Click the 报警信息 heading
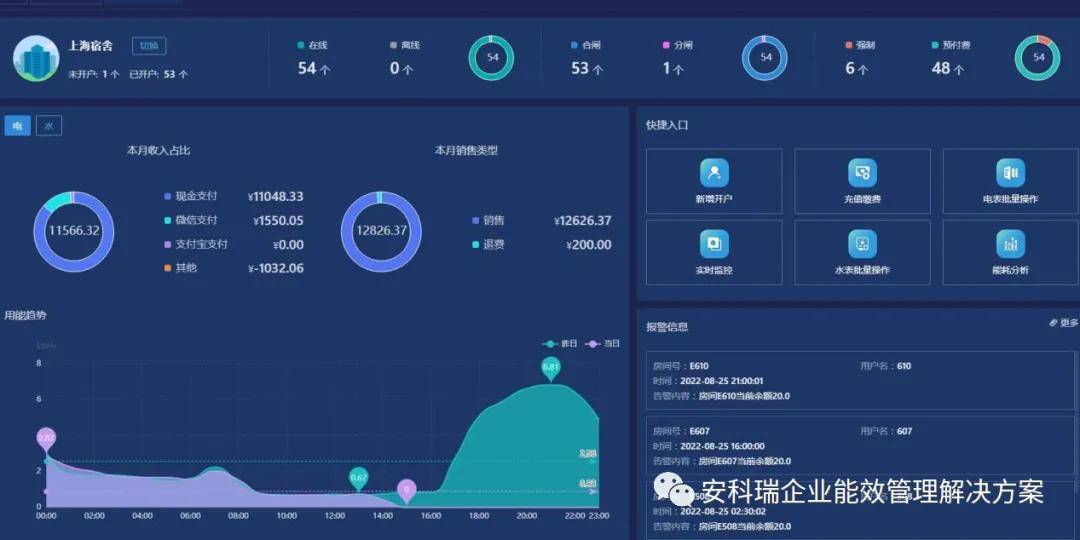Viewport: 1080px width, 540px height. coord(667,327)
